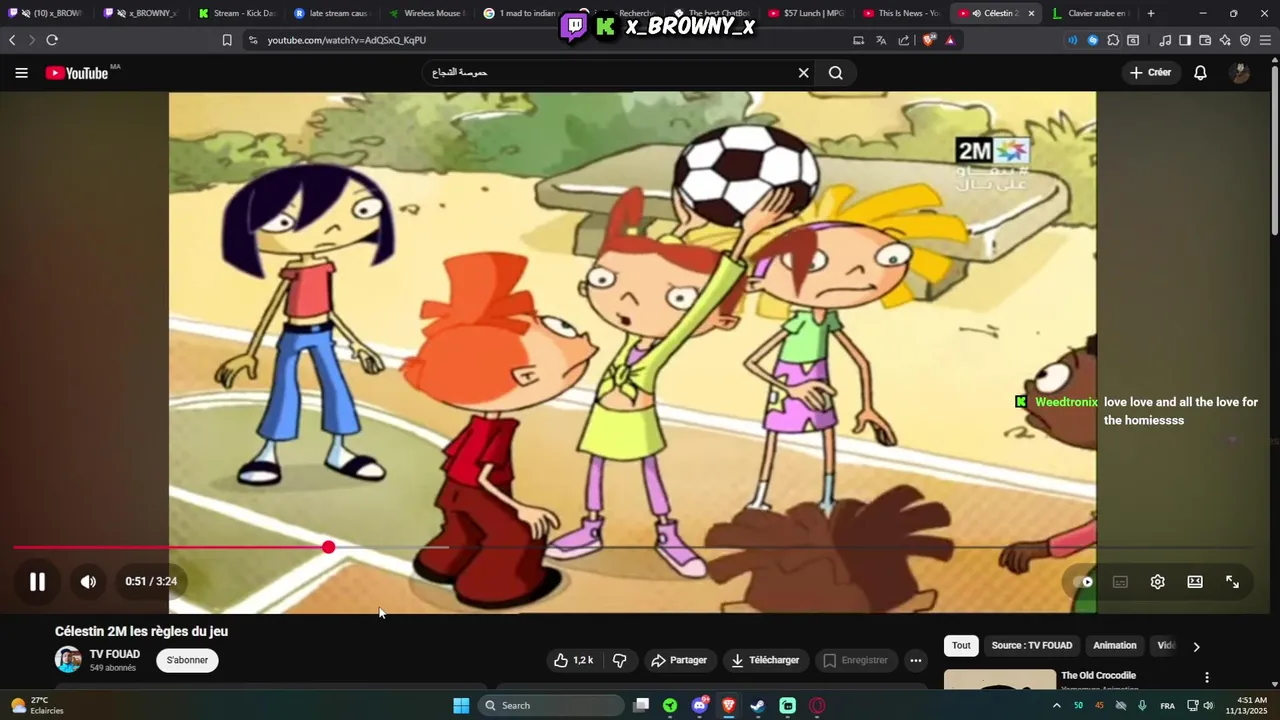Screen dimensions: 1280x720
Task: Reload the page
Action: click(52, 40)
